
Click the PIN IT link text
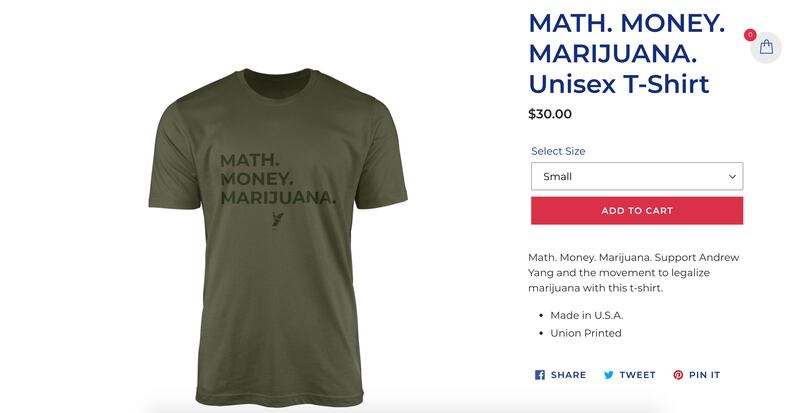pos(705,375)
